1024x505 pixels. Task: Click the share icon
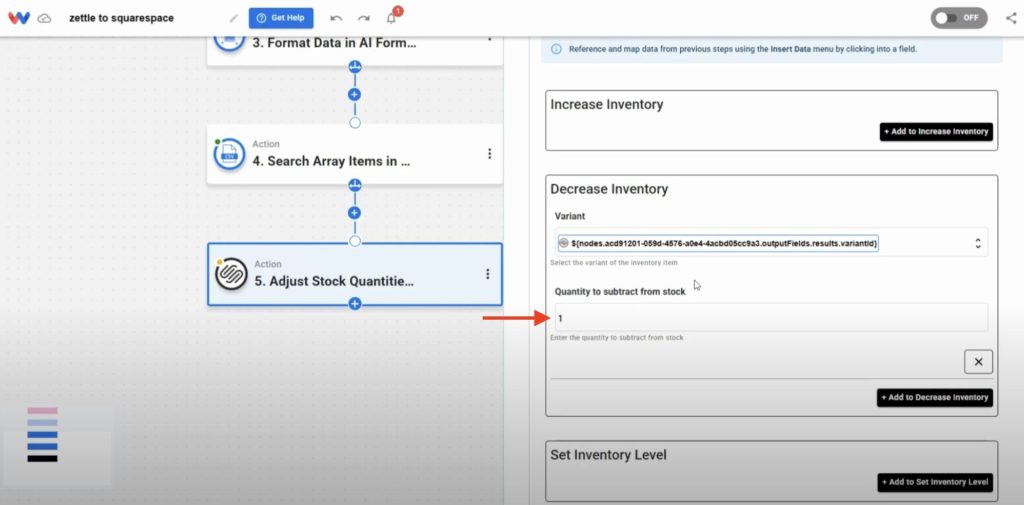pyautogui.click(x=1011, y=18)
